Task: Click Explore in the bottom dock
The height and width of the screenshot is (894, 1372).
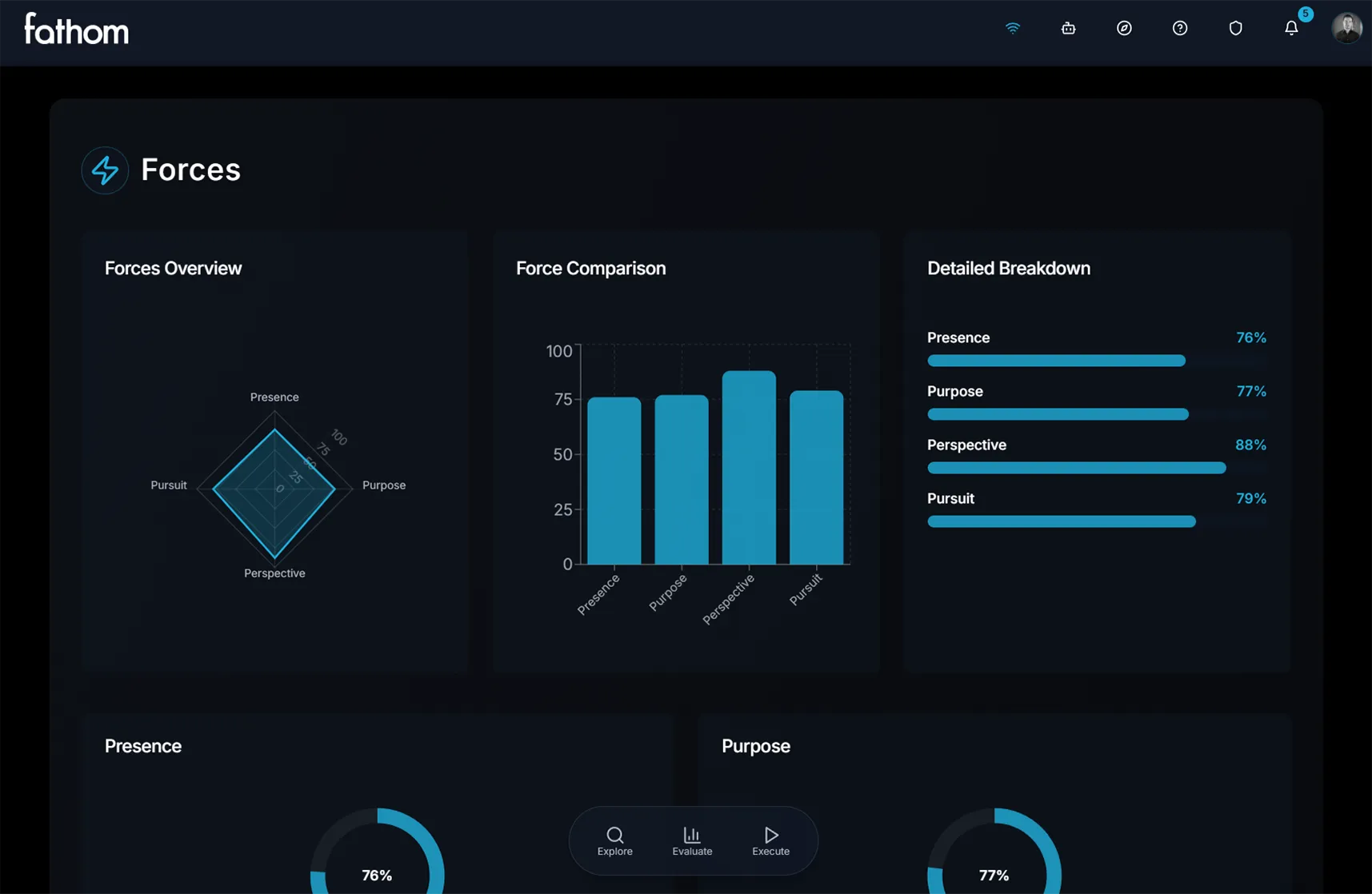Action: [x=614, y=840]
